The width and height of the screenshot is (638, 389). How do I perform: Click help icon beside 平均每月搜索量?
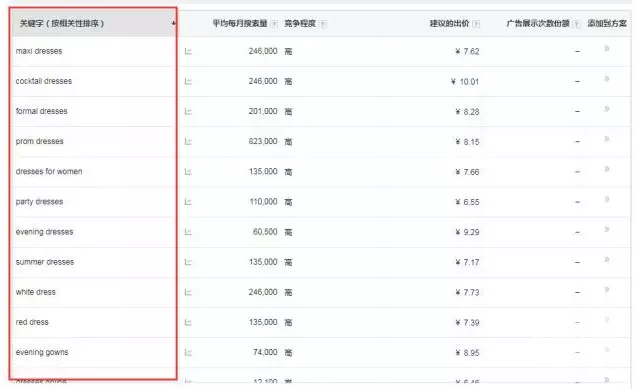pyautogui.click(x=274, y=24)
